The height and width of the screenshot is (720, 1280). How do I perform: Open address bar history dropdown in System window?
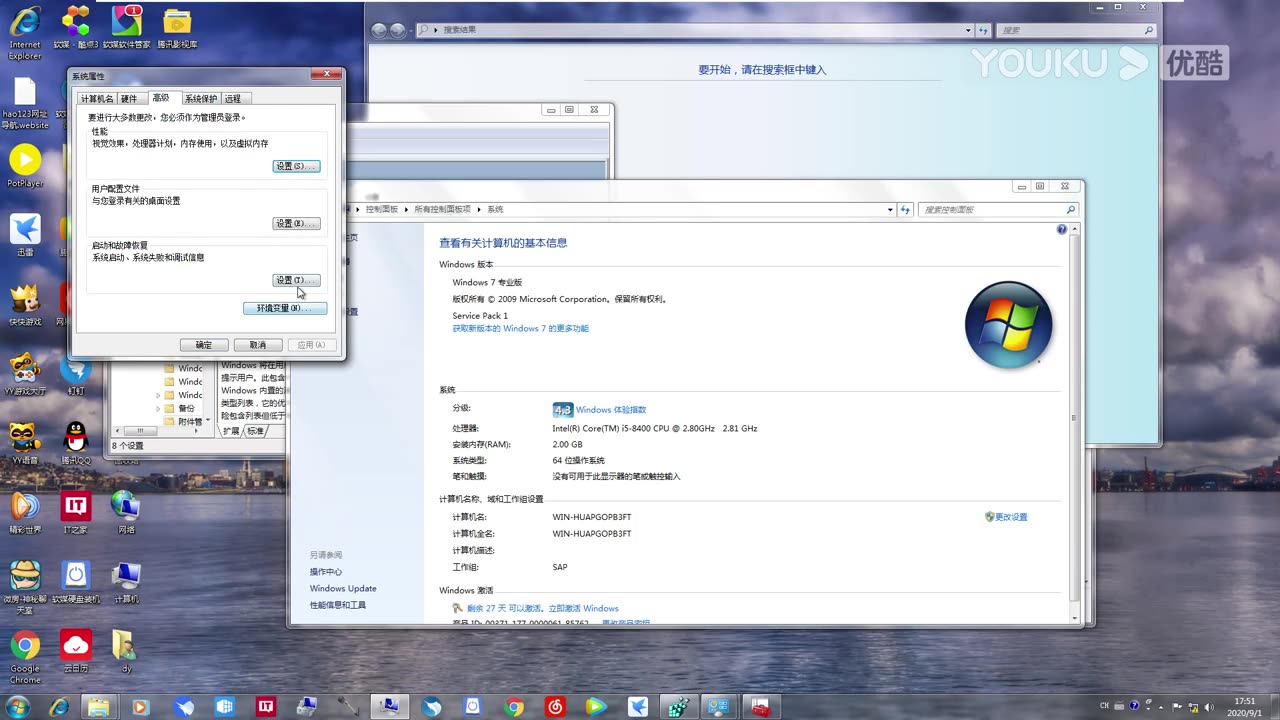(891, 210)
